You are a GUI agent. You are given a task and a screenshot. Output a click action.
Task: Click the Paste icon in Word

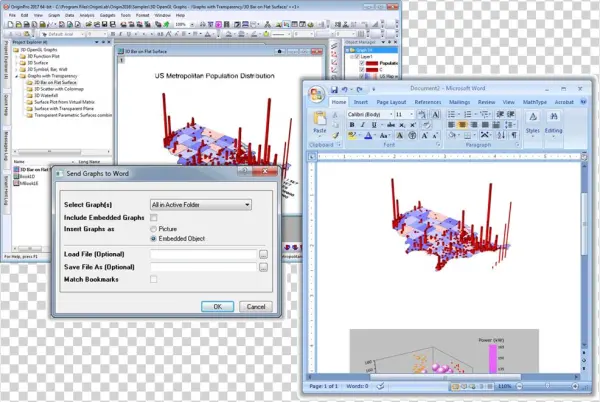319,122
